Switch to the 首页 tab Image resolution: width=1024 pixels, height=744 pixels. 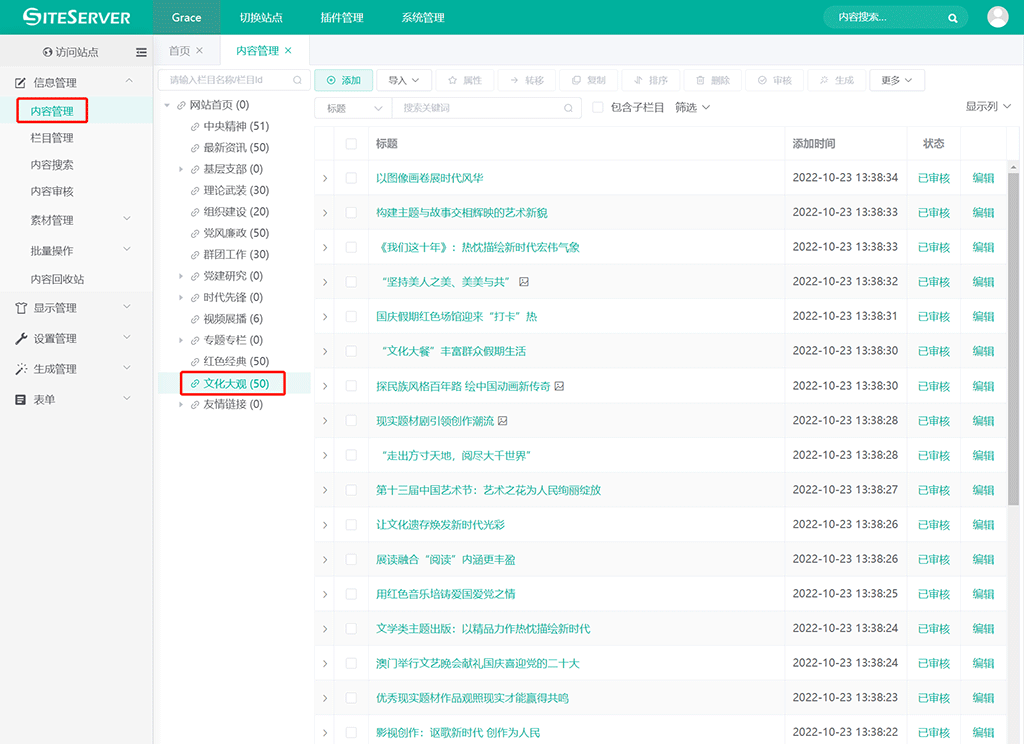pos(179,51)
